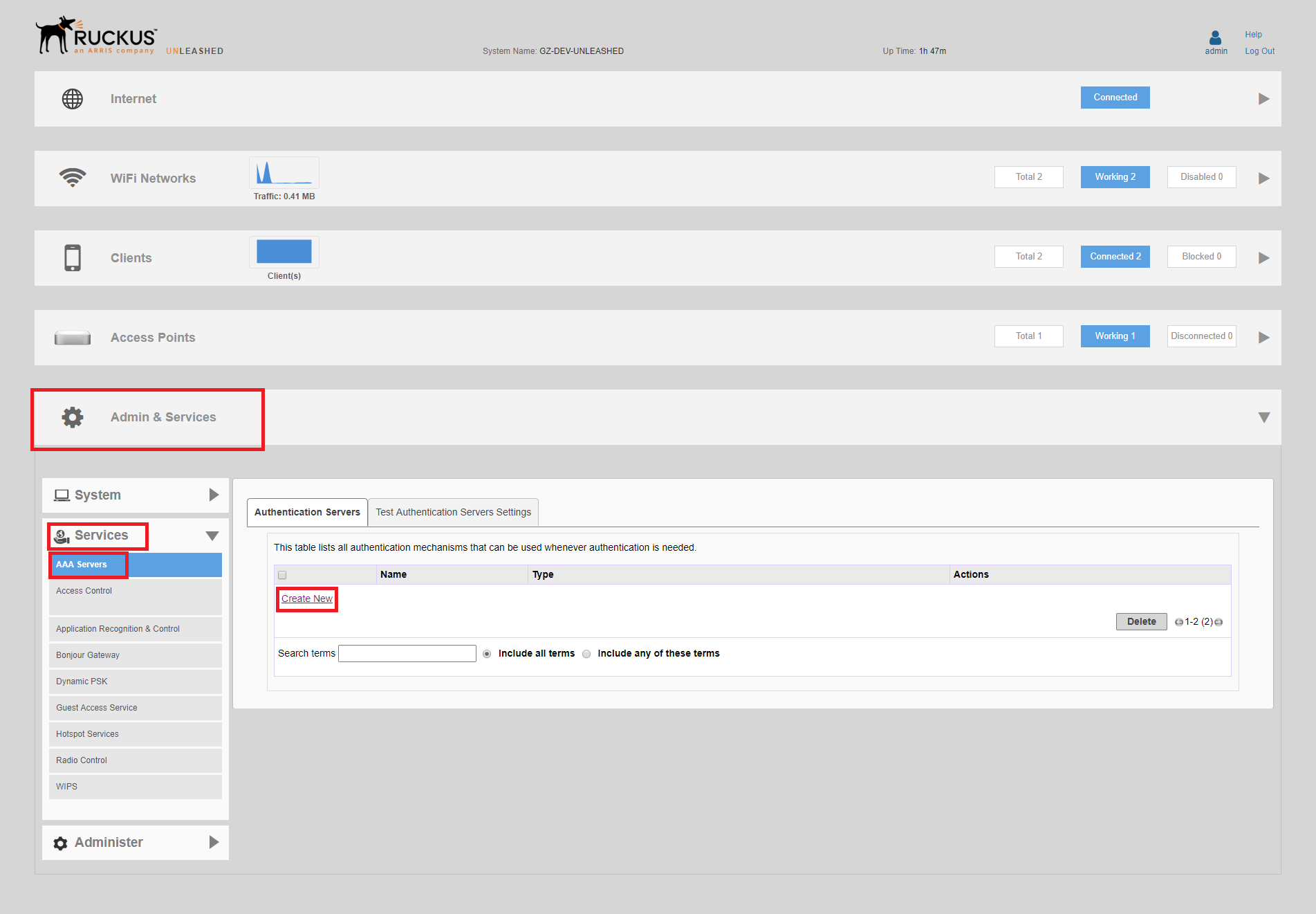Expand the Administer section arrow

point(214,842)
